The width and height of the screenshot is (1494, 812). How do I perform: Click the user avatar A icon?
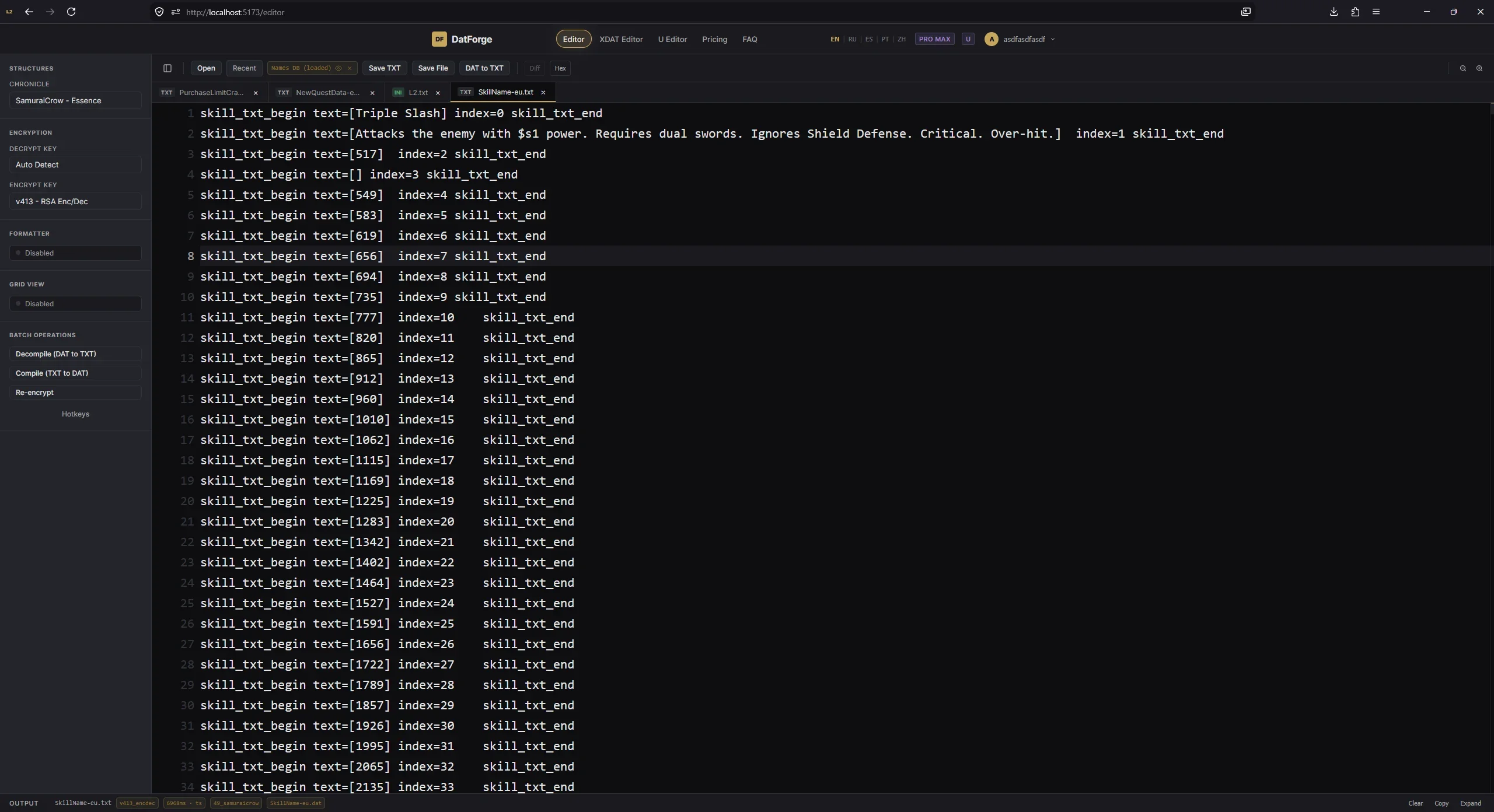click(991, 39)
